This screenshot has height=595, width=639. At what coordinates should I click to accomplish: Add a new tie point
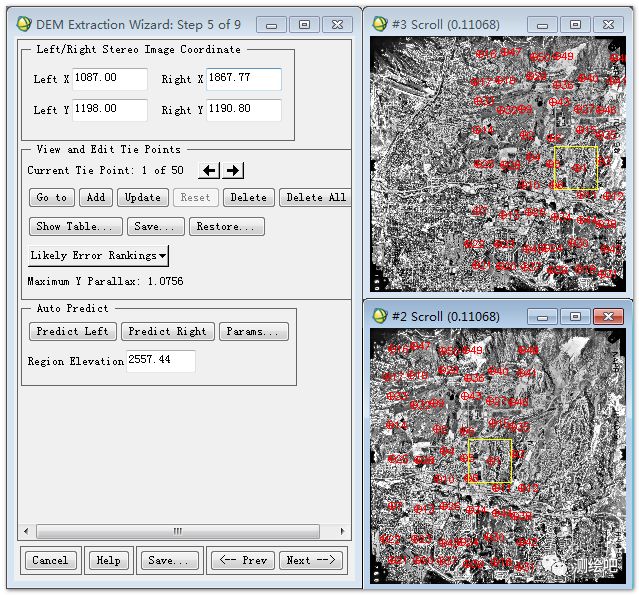click(x=96, y=198)
